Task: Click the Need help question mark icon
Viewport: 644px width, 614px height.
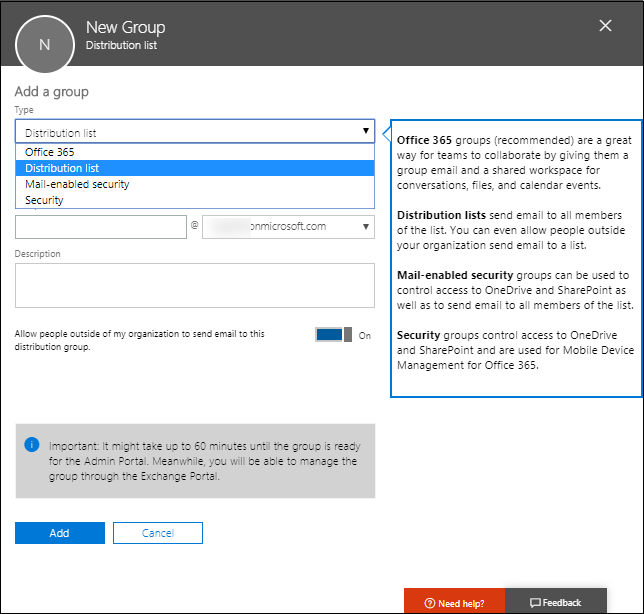Action: (x=430, y=603)
